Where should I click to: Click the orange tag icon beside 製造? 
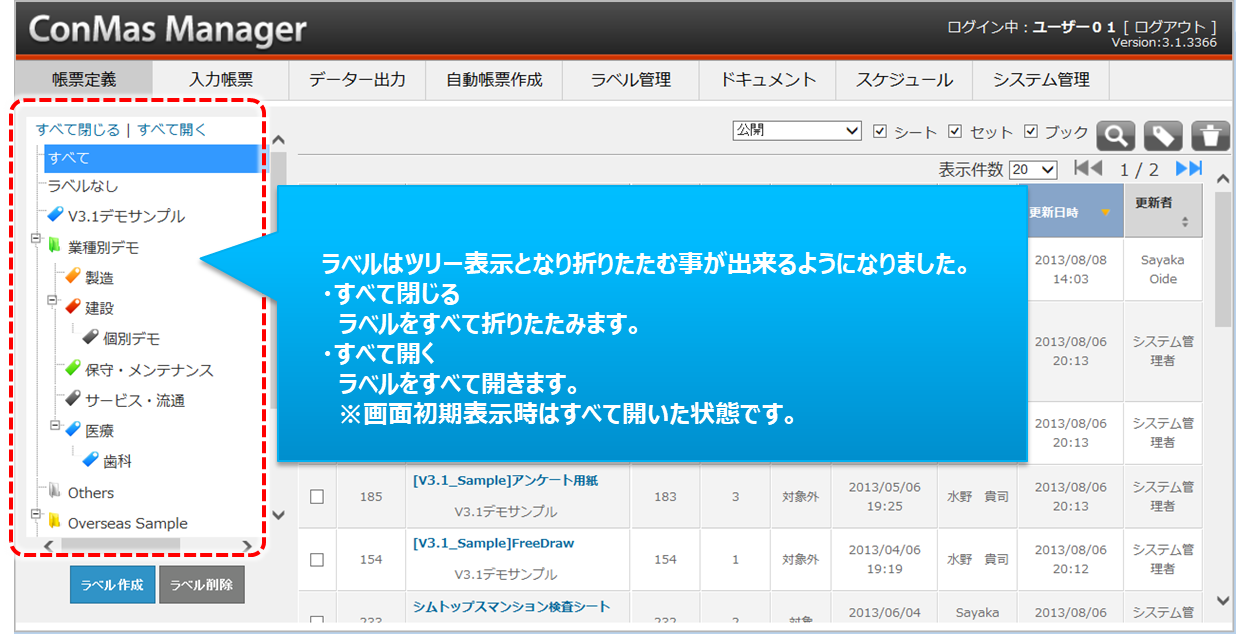[72, 277]
